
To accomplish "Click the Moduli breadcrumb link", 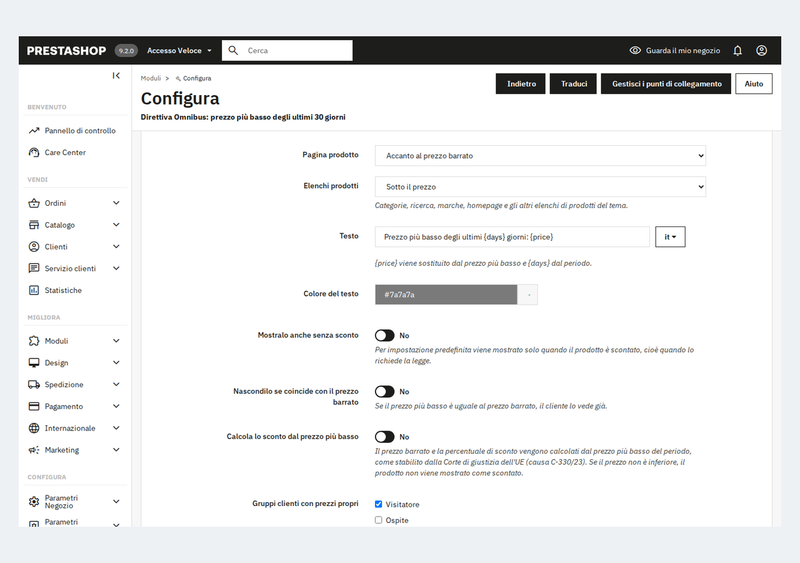I will click(x=151, y=78).
